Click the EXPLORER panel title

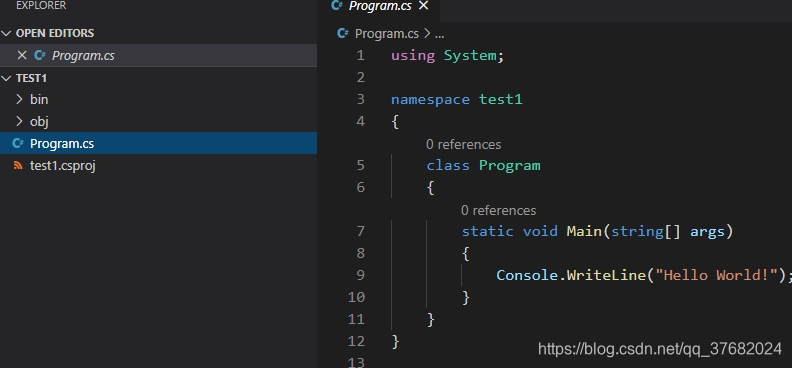[x=41, y=6]
